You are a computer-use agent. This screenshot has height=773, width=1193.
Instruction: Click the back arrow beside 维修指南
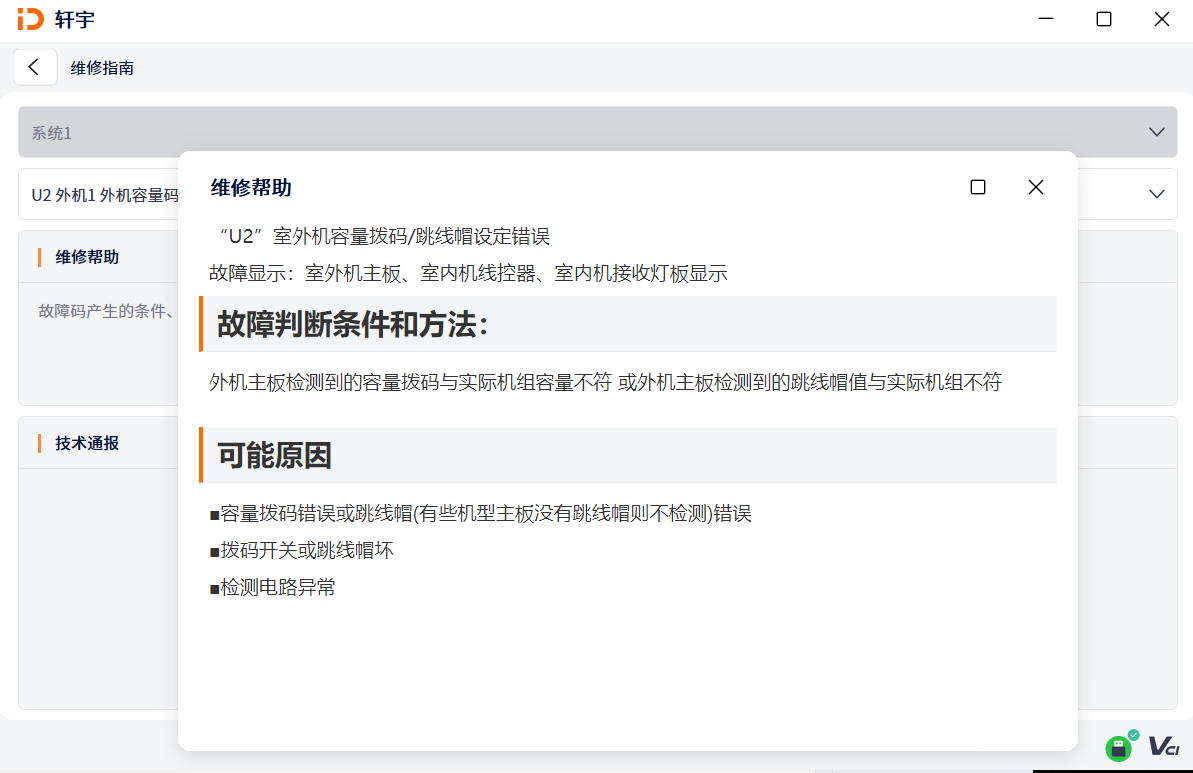(35, 66)
